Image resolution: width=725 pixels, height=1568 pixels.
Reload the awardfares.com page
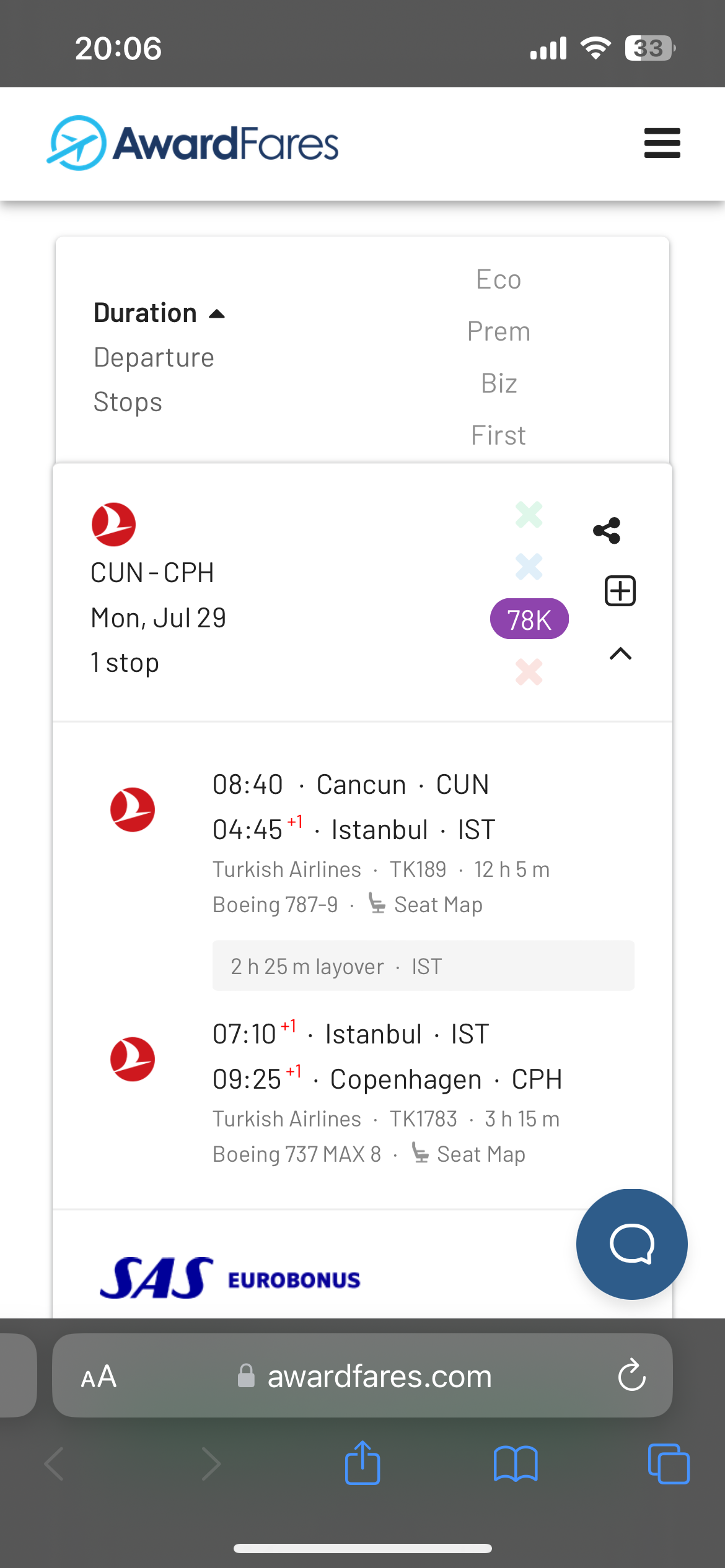[631, 1375]
